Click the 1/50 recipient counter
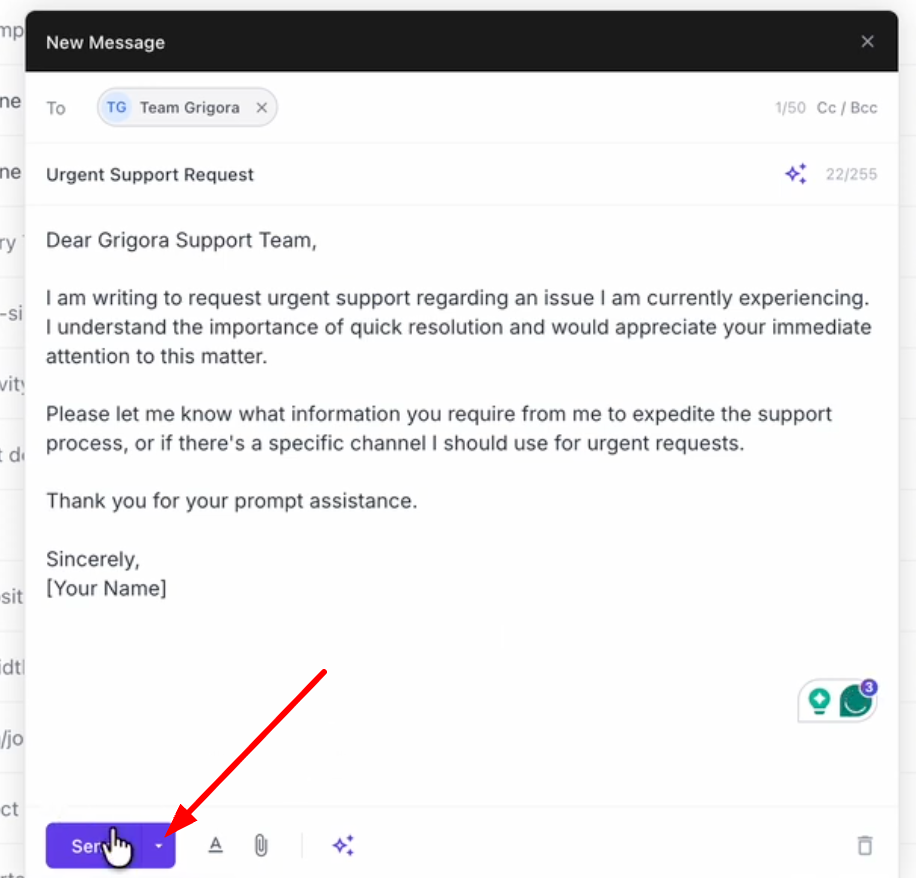This screenshot has height=878, width=916. click(790, 107)
